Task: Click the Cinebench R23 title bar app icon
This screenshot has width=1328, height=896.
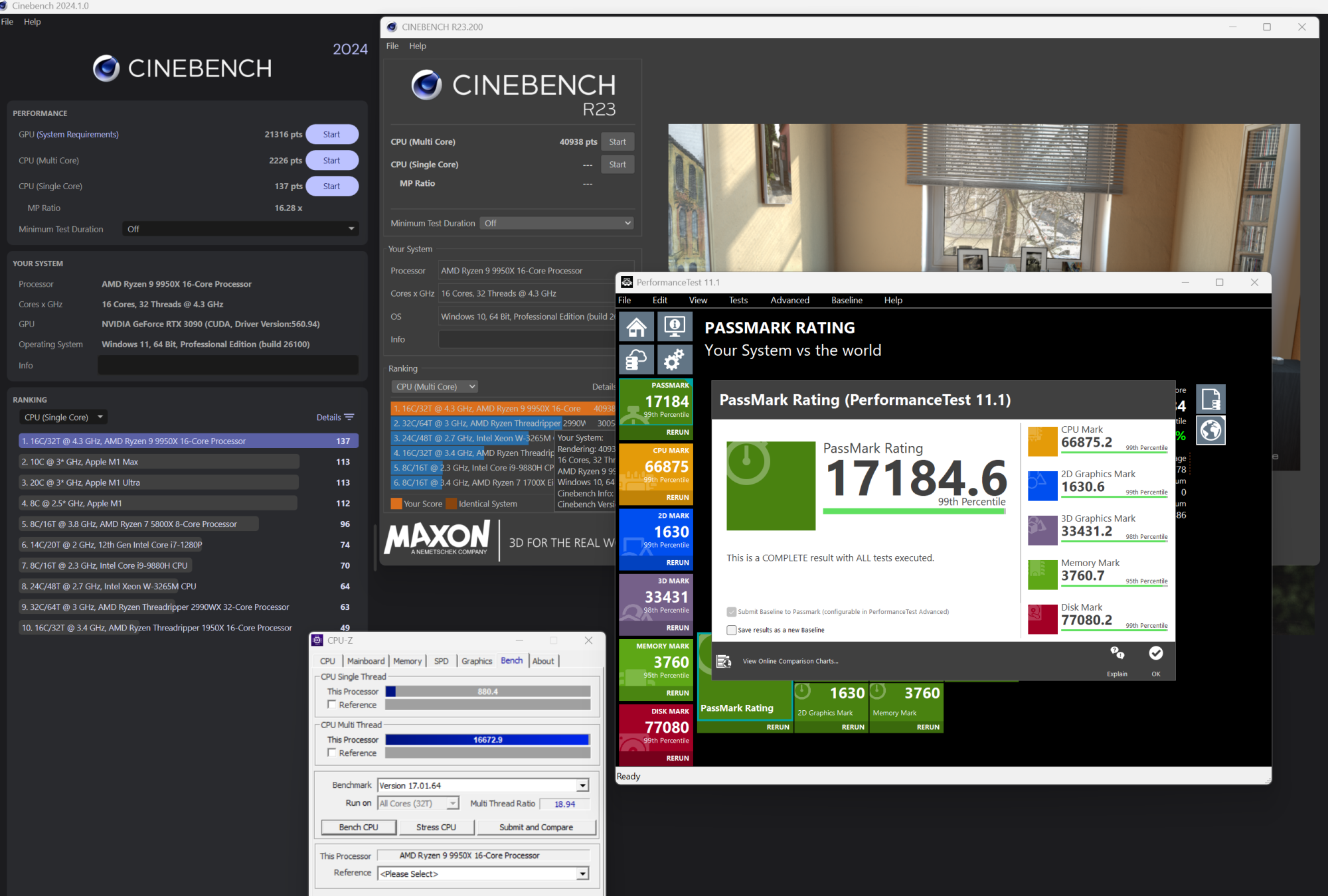Action: (x=392, y=27)
